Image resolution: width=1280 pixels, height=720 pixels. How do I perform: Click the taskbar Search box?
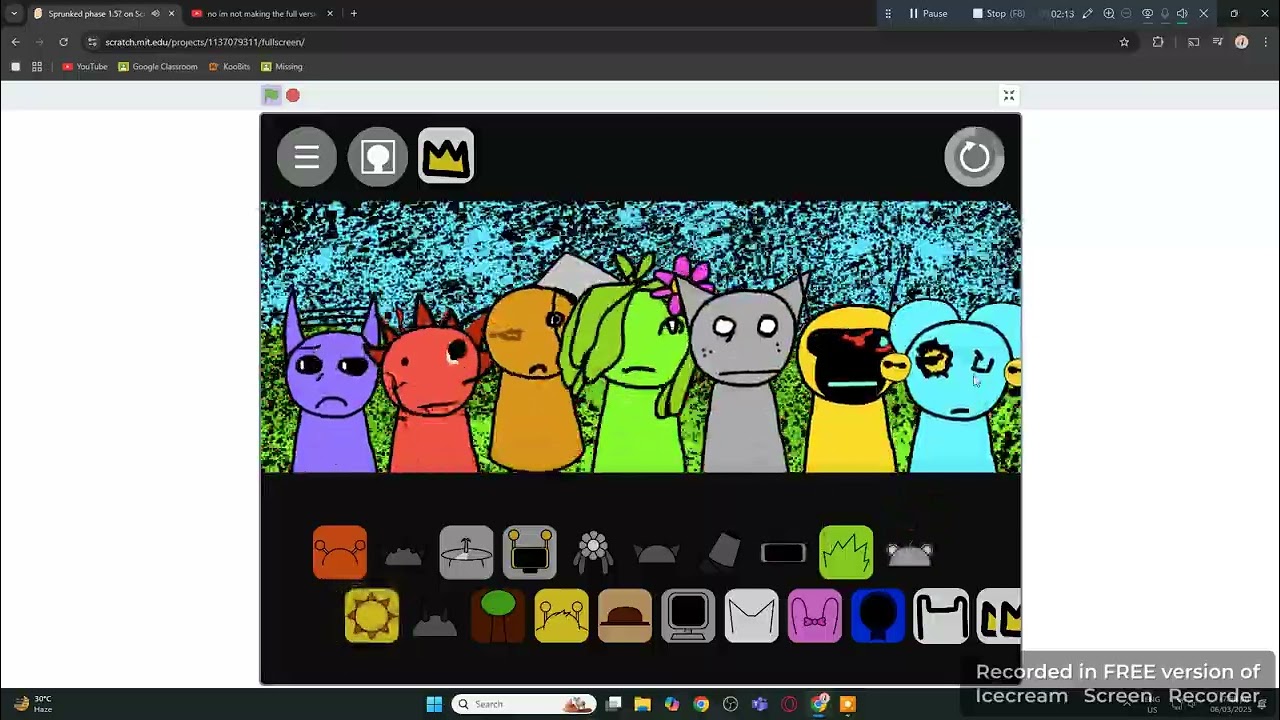tap(523, 704)
